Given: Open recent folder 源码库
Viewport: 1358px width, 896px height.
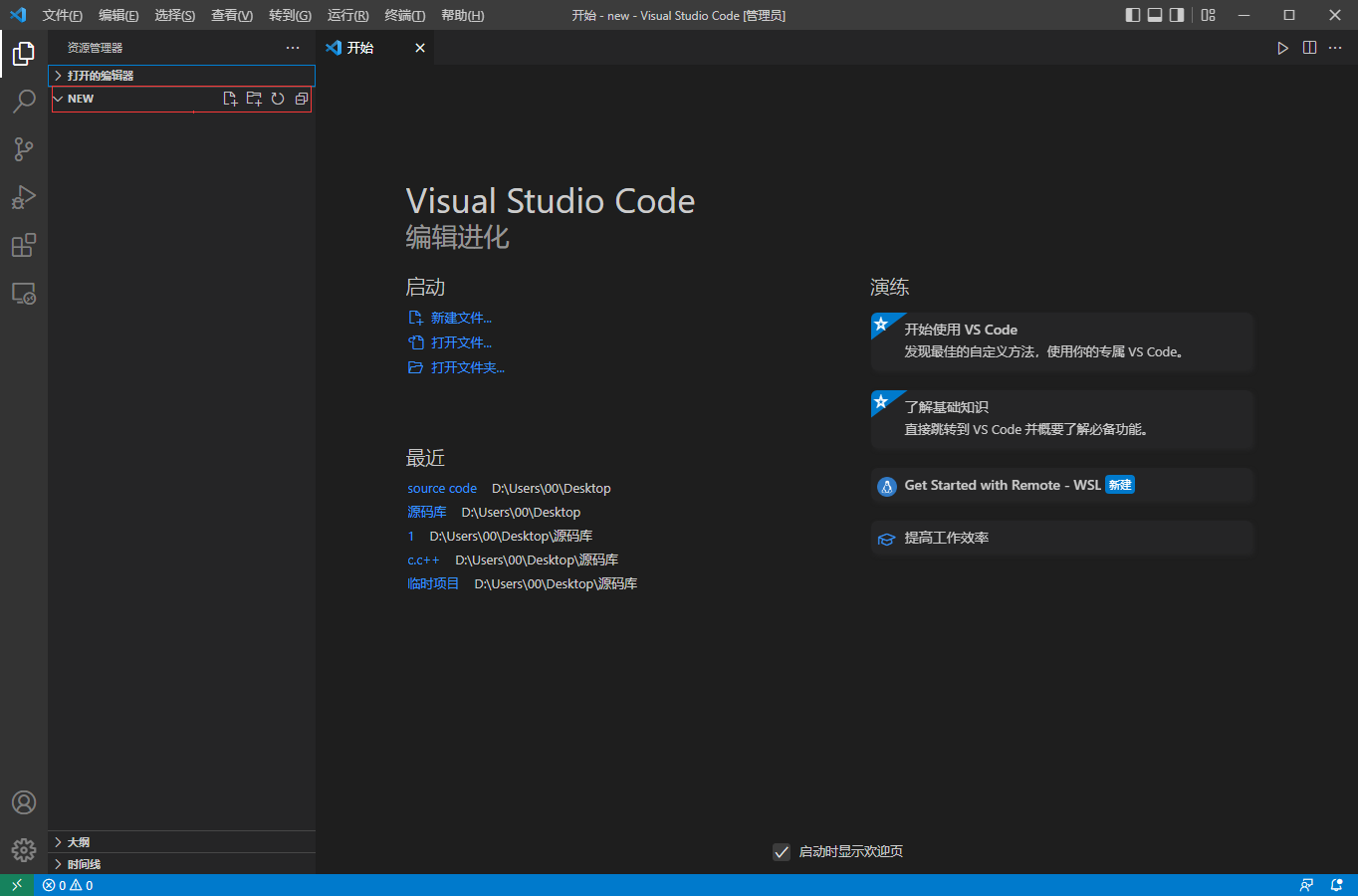Looking at the screenshot, I should (427, 512).
